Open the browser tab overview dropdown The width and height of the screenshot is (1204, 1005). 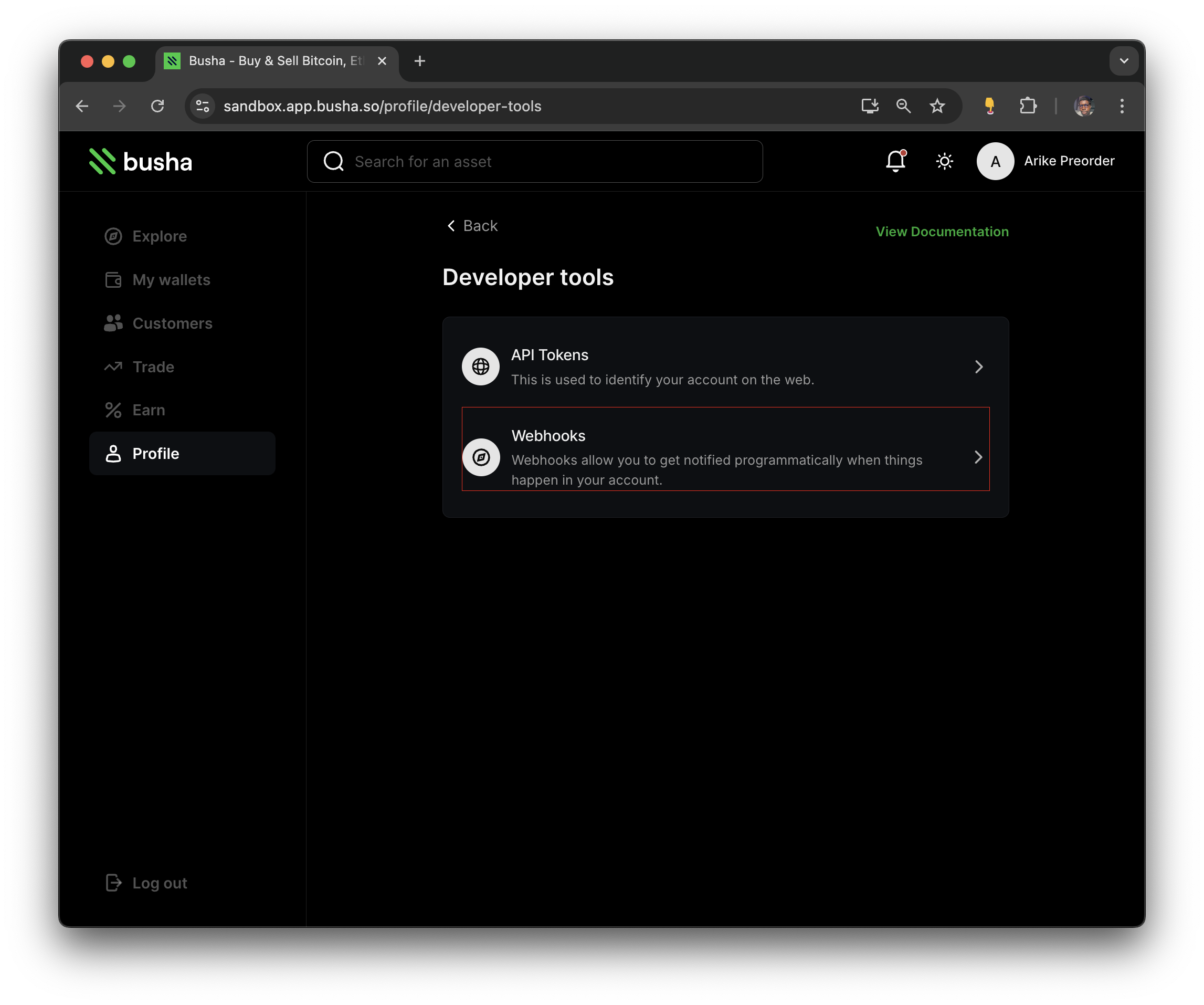(1124, 61)
